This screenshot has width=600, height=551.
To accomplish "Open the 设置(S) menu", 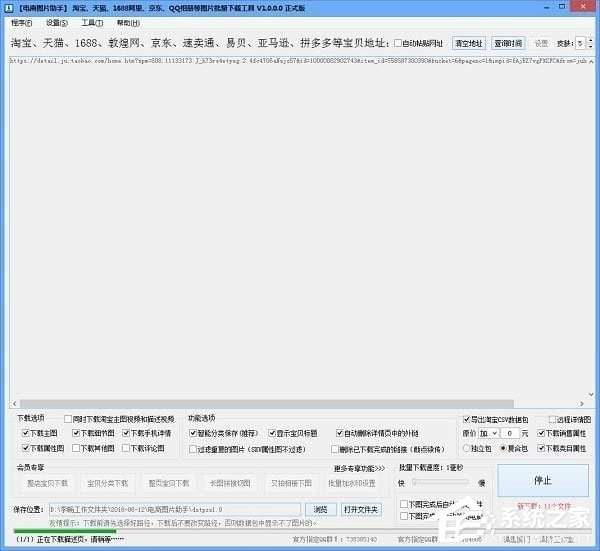I will (x=57, y=23).
